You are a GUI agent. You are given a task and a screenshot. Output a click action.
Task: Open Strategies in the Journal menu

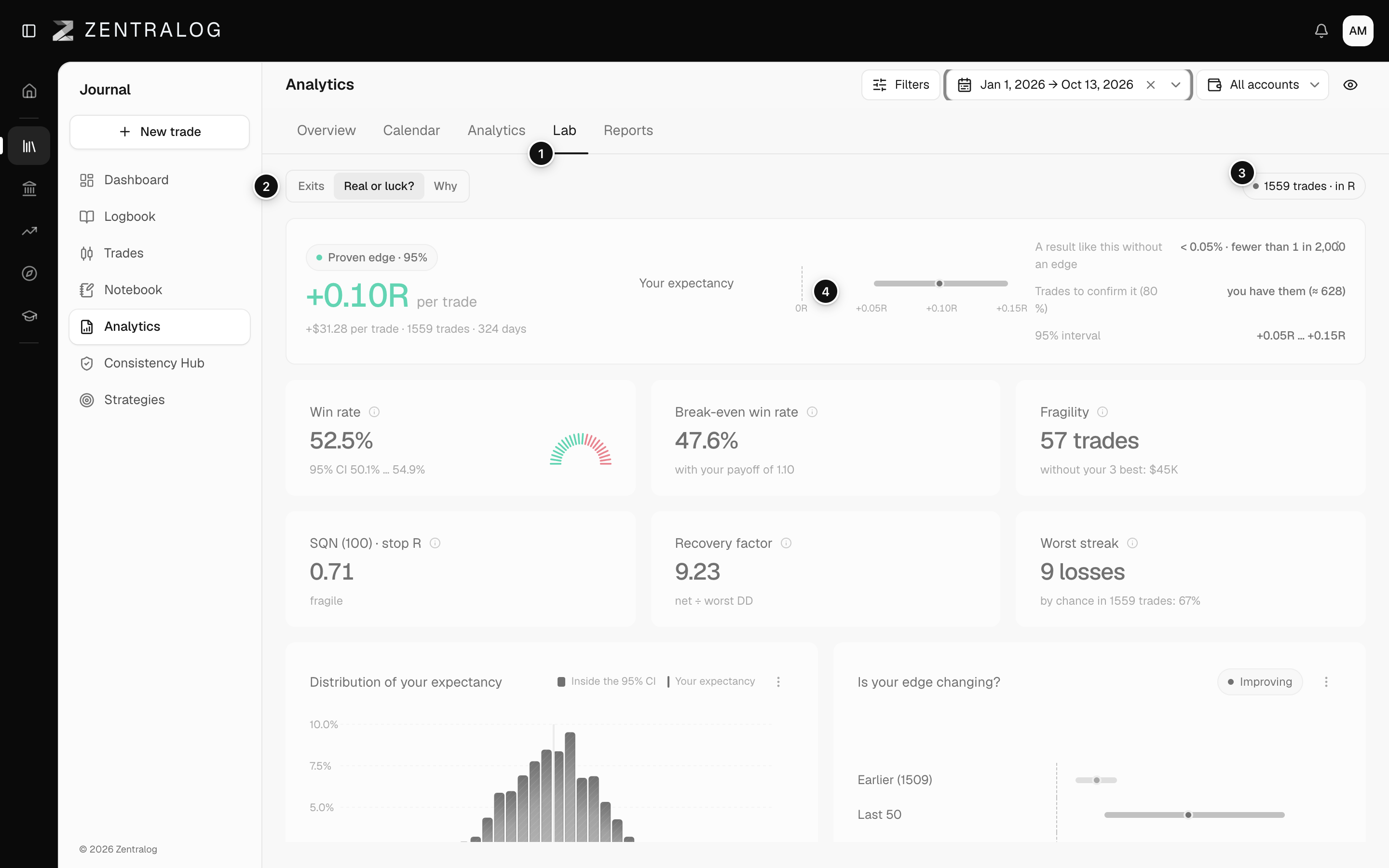[x=160, y=400]
